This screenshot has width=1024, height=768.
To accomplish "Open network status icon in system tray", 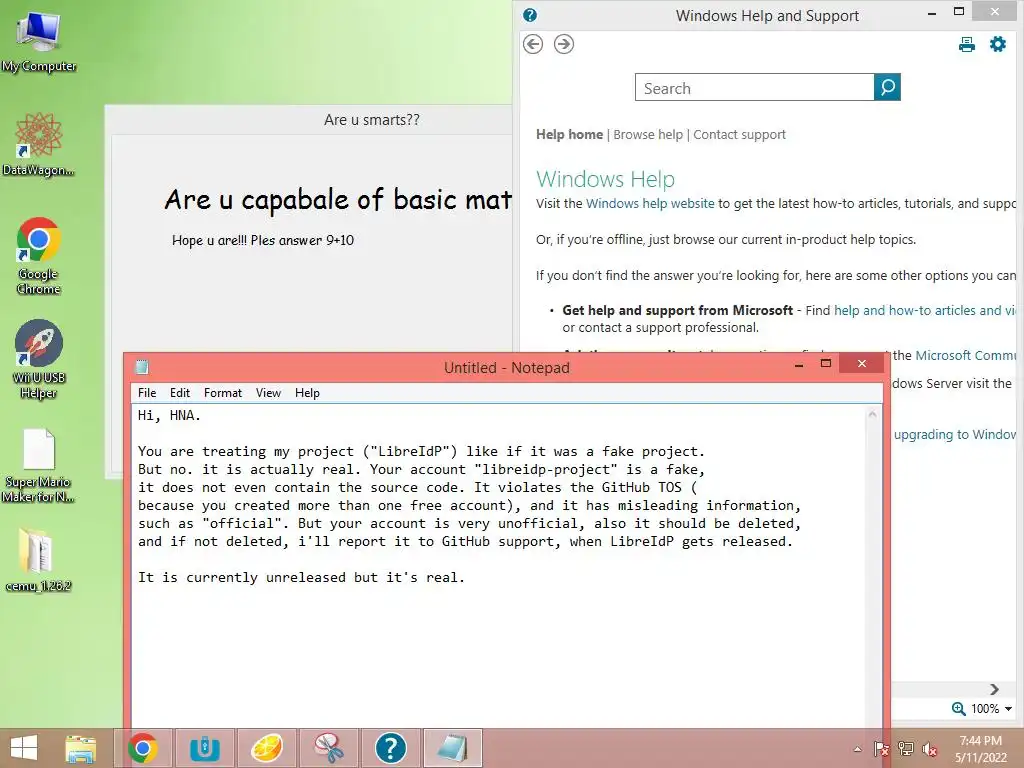I will (906, 749).
